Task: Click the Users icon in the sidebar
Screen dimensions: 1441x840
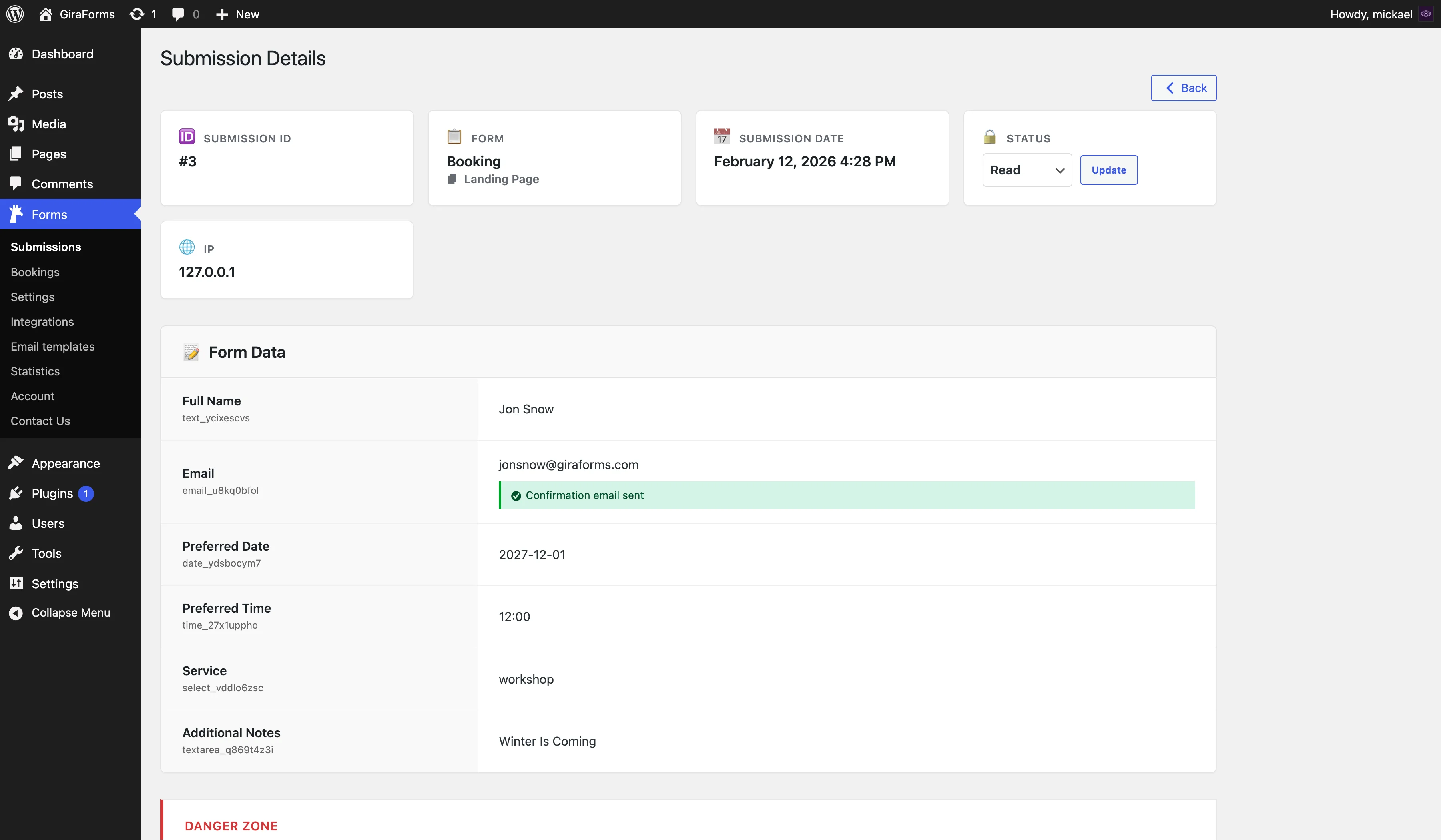Action: pos(16,523)
